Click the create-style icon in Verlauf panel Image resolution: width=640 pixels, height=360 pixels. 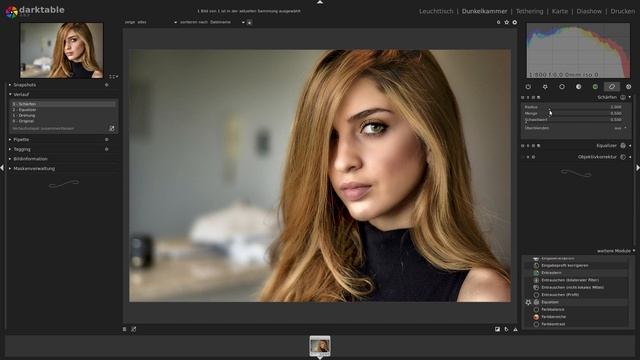pyautogui.click(x=112, y=129)
